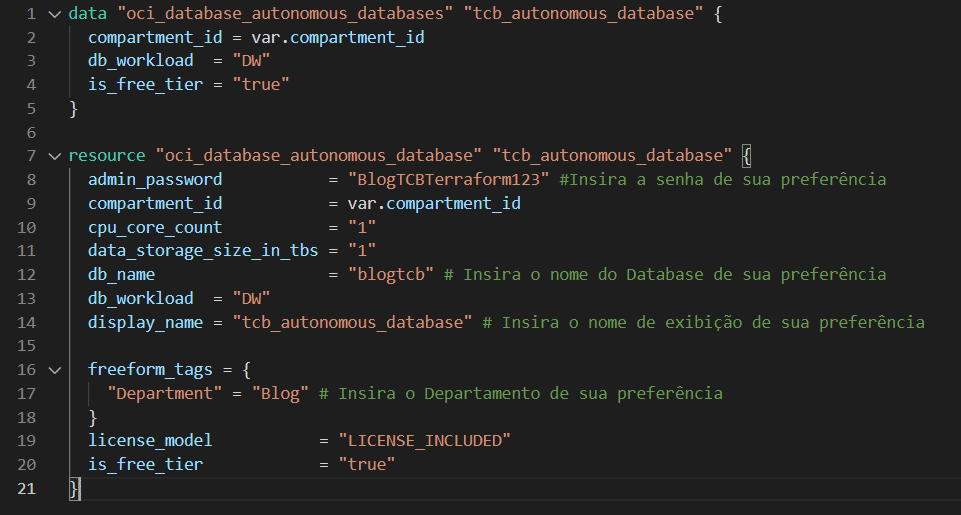Place cursor after closing brace on line 21
This screenshot has height=515, width=961.
pyautogui.click(x=80, y=489)
